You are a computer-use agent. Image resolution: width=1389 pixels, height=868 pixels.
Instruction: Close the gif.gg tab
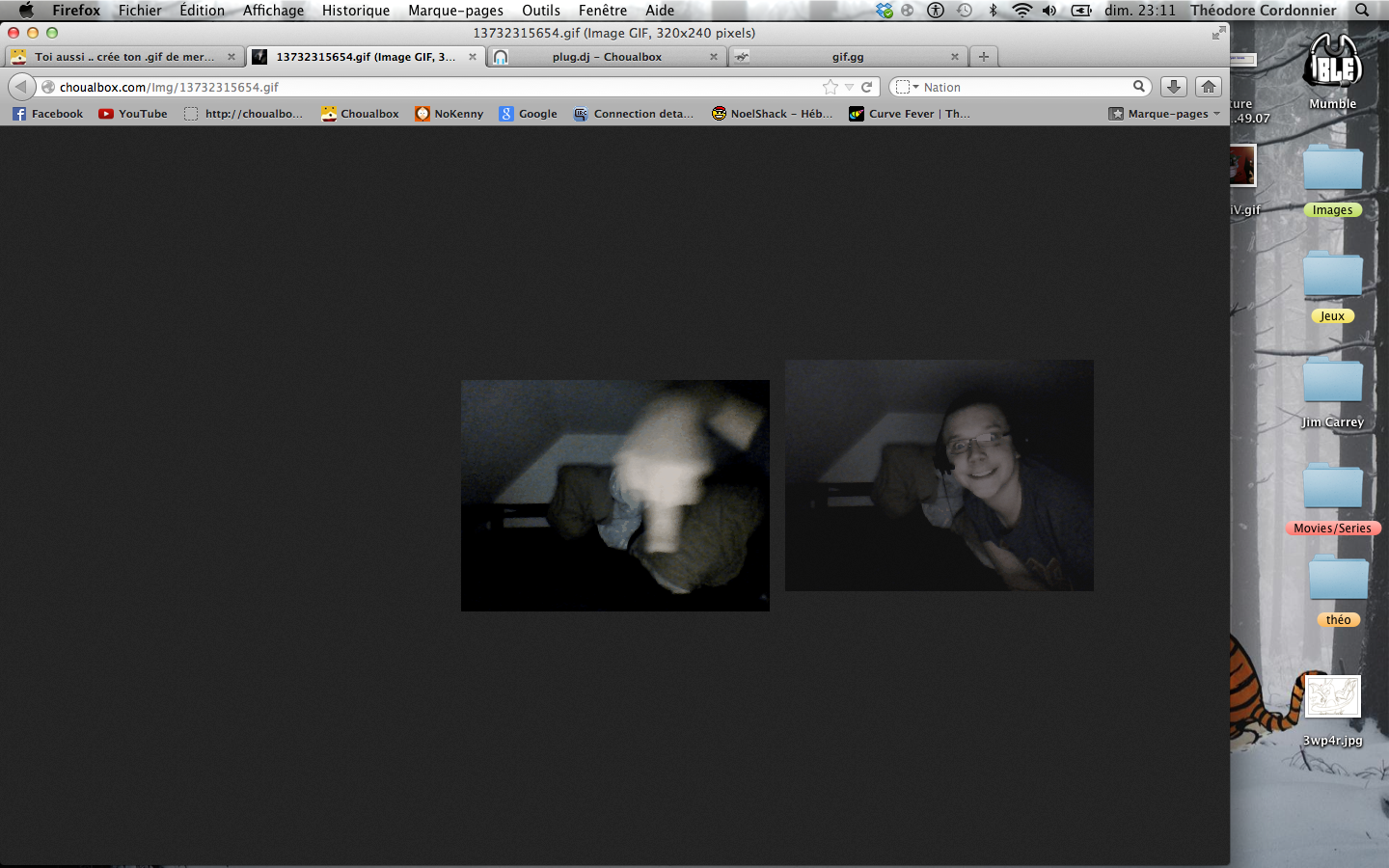tap(955, 57)
